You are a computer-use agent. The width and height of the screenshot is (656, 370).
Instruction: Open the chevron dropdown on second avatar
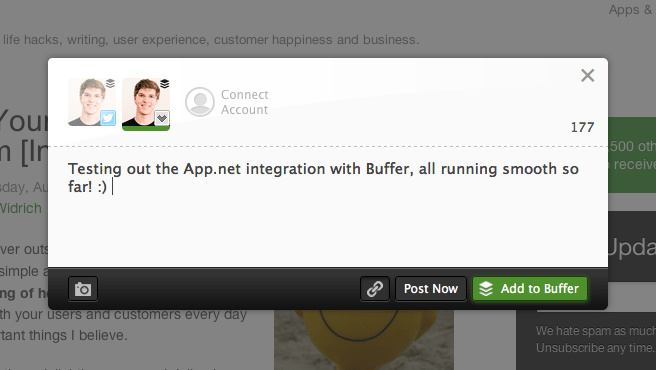(x=162, y=118)
